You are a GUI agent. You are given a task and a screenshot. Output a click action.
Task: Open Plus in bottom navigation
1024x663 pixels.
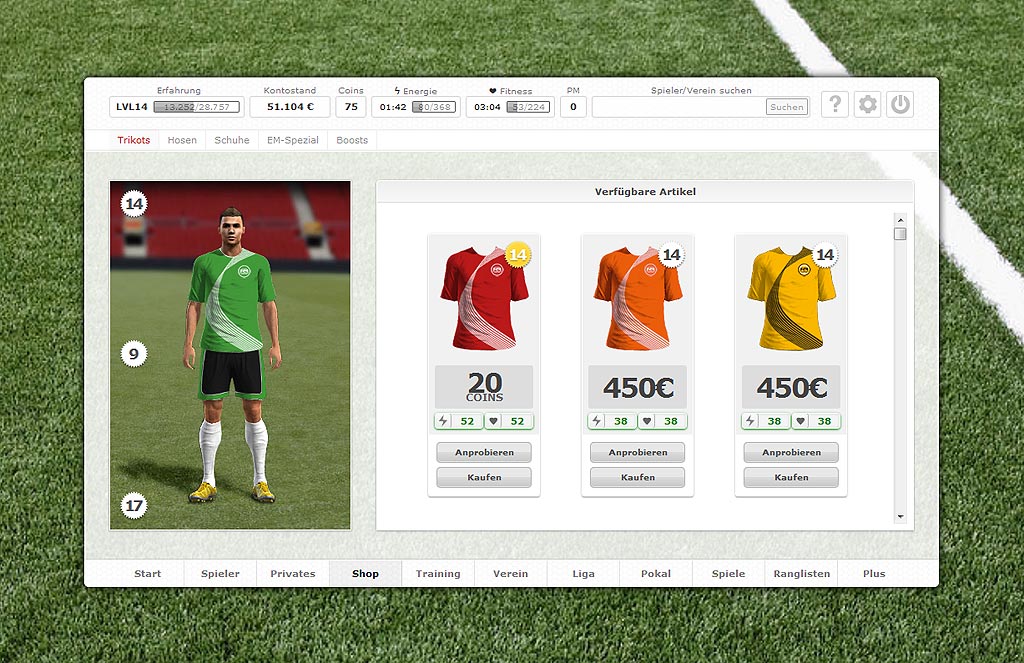point(874,574)
